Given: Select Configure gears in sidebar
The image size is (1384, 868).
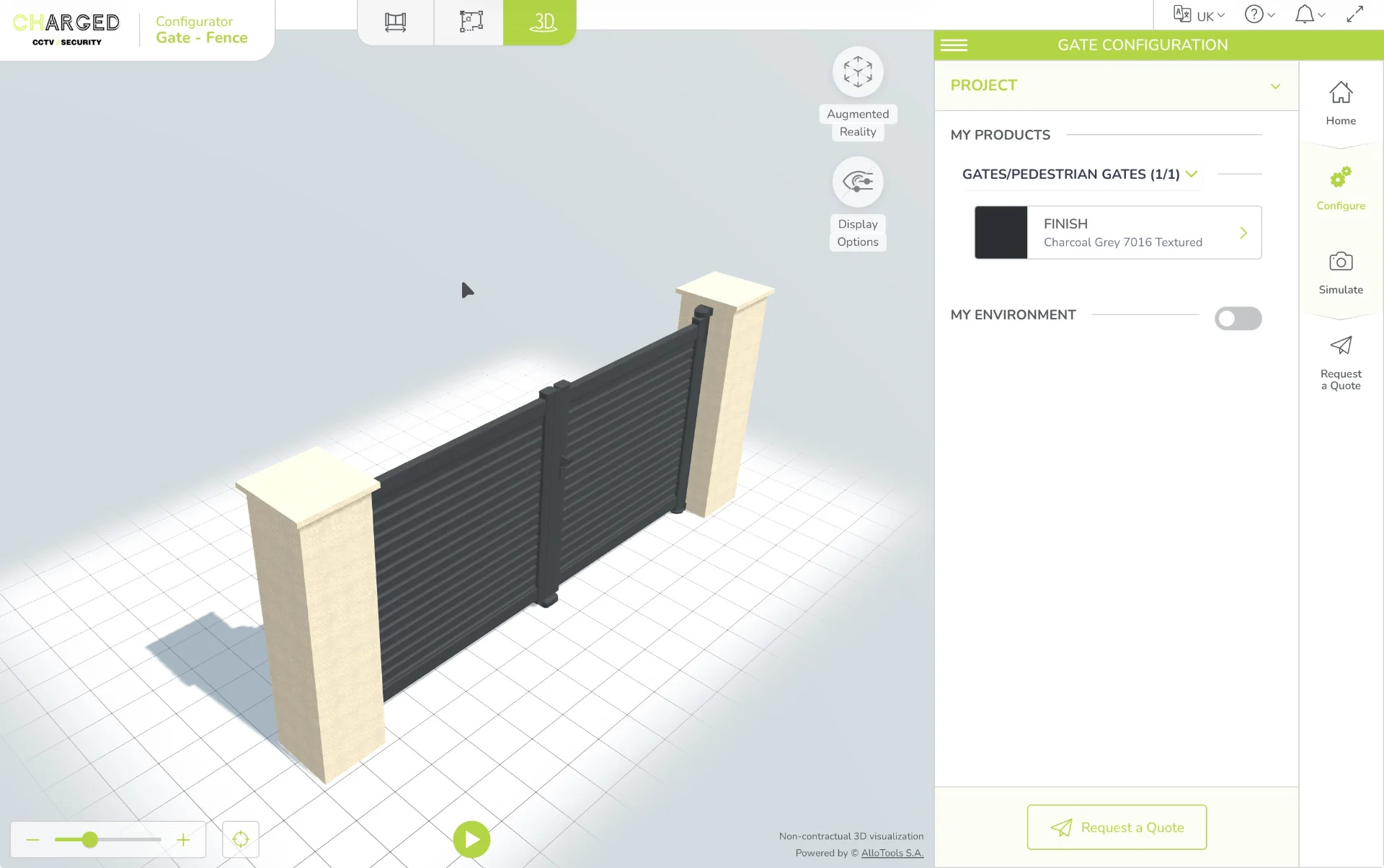Looking at the screenshot, I should [x=1341, y=188].
